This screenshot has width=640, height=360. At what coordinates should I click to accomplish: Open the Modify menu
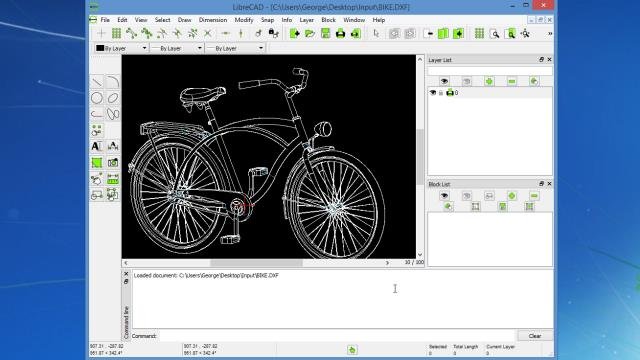pyautogui.click(x=244, y=20)
